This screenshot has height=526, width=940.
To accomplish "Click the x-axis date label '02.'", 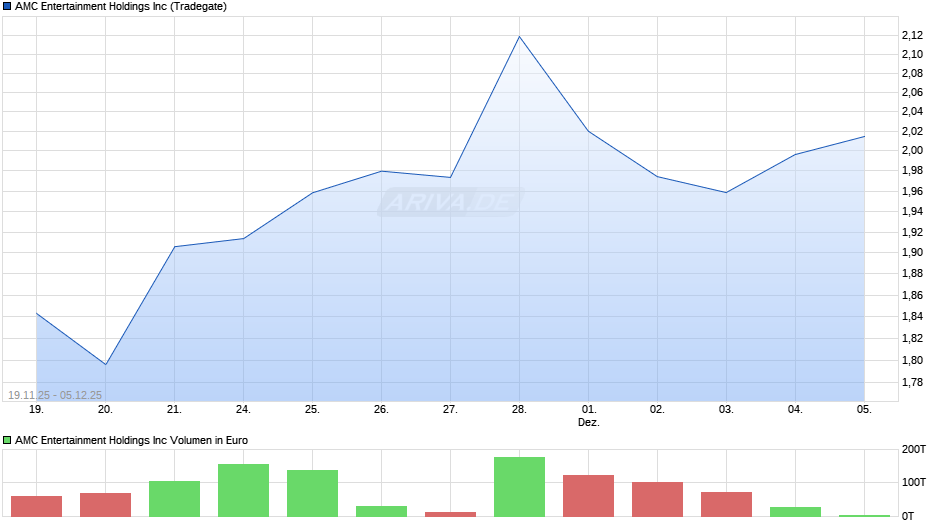I will pos(658,410).
